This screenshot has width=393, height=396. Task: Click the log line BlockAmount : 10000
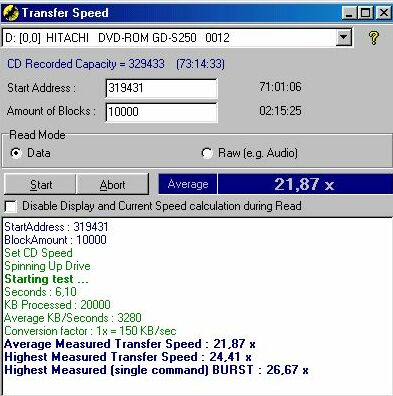[x=55, y=240]
